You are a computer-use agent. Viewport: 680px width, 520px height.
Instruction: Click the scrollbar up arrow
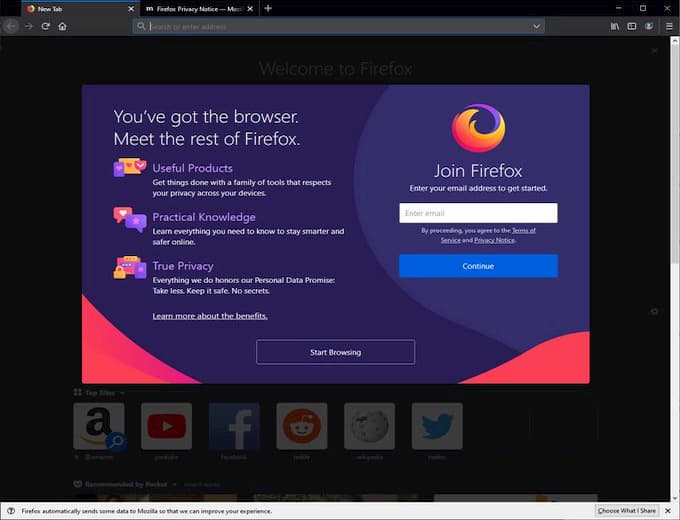(674, 41)
